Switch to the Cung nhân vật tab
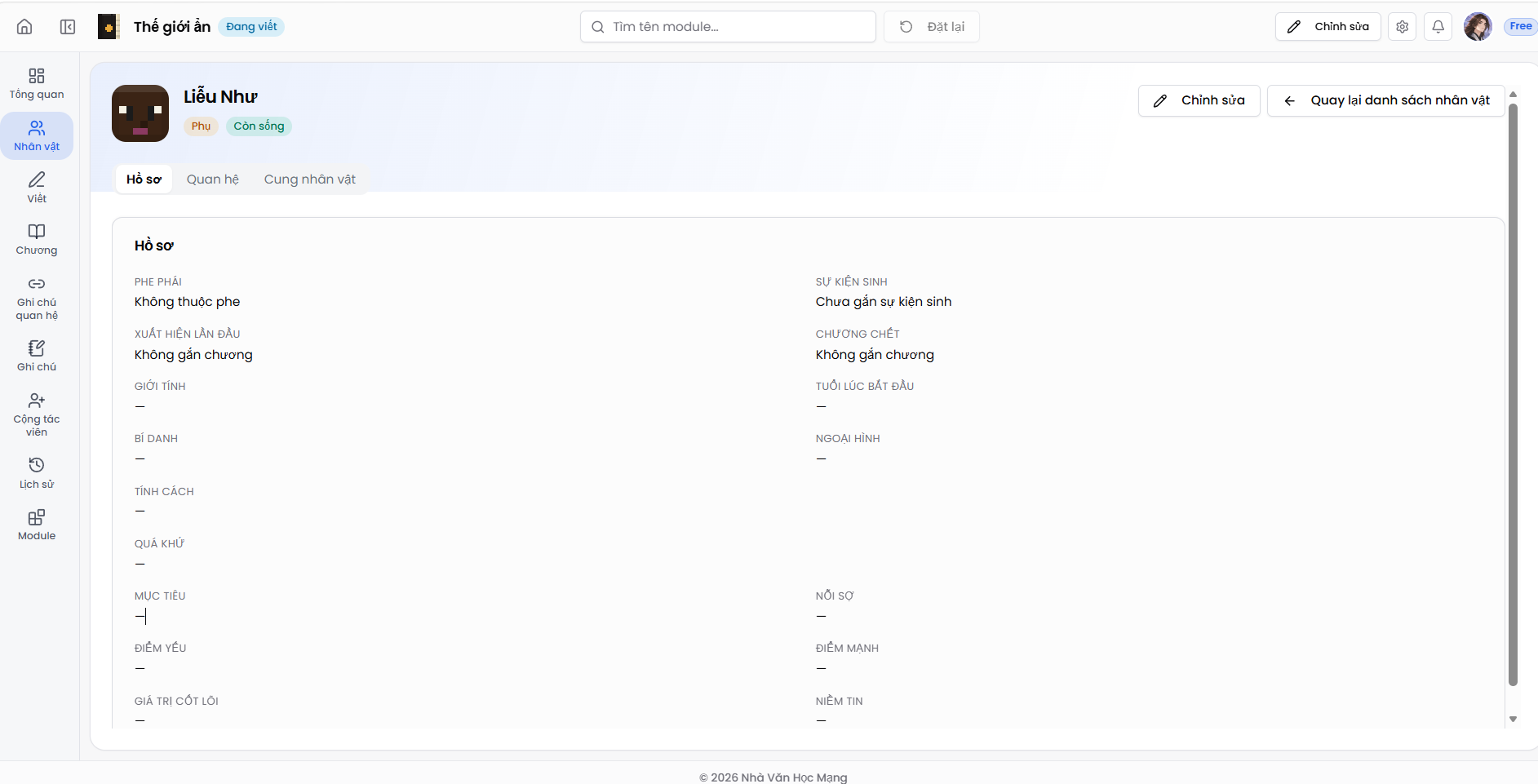This screenshot has height=784, width=1538. (x=310, y=179)
